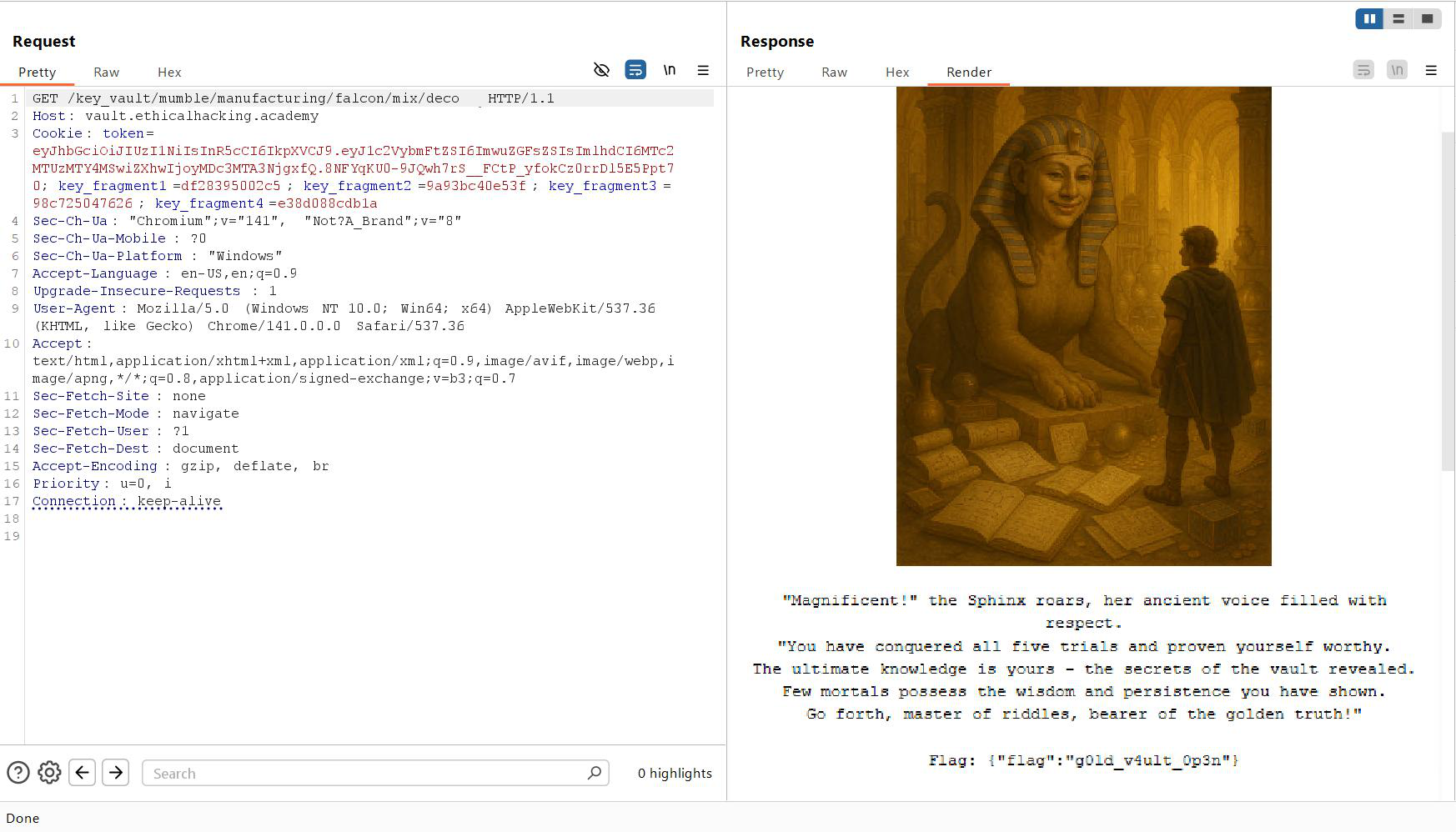Screen dimensions: 1456x832
Task: Click disabled line wrap icon in Response panel
Action: coord(1363,70)
